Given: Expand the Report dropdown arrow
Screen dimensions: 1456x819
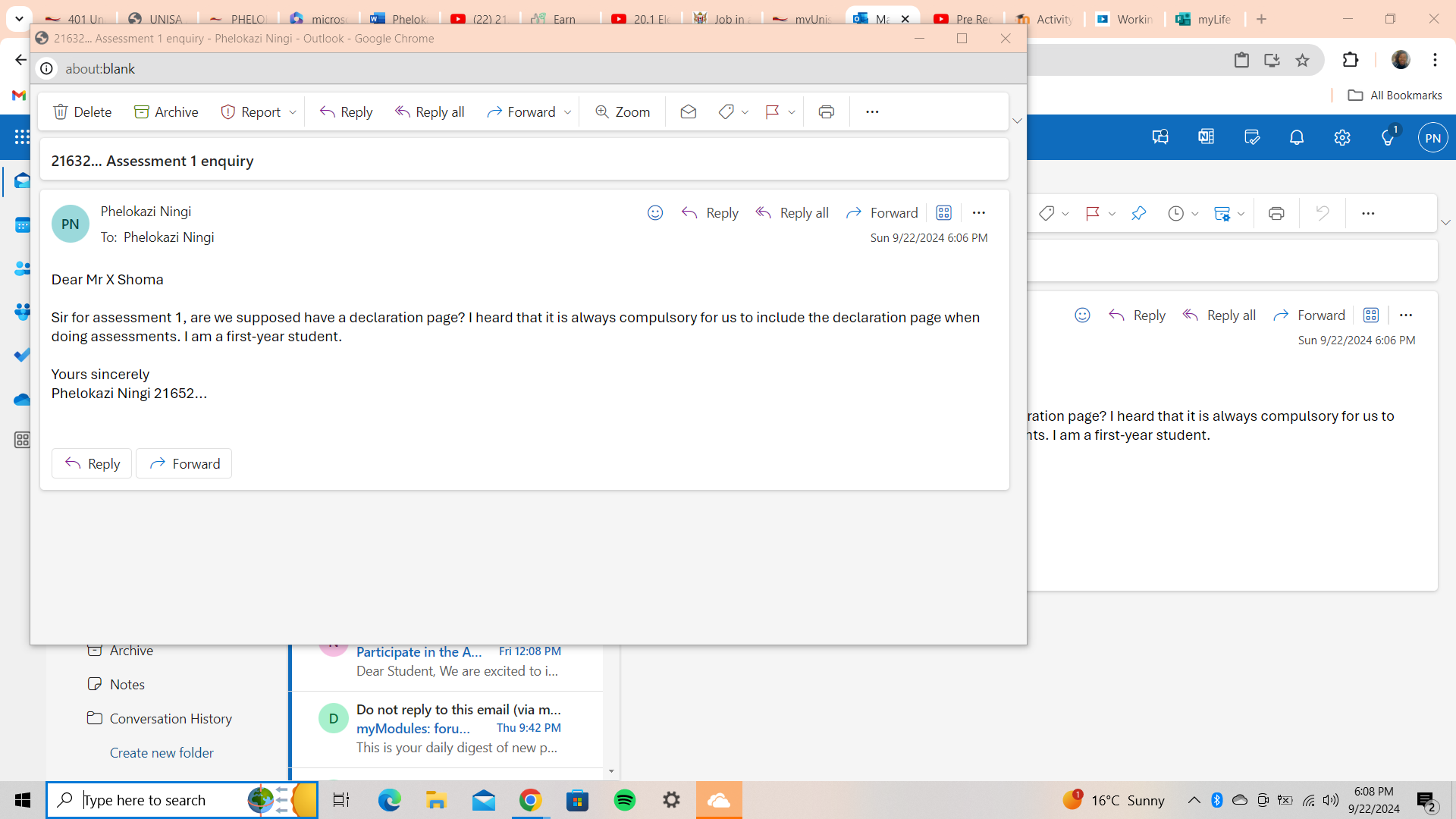Looking at the screenshot, I should pyautogui.click(x=294, y=111).
